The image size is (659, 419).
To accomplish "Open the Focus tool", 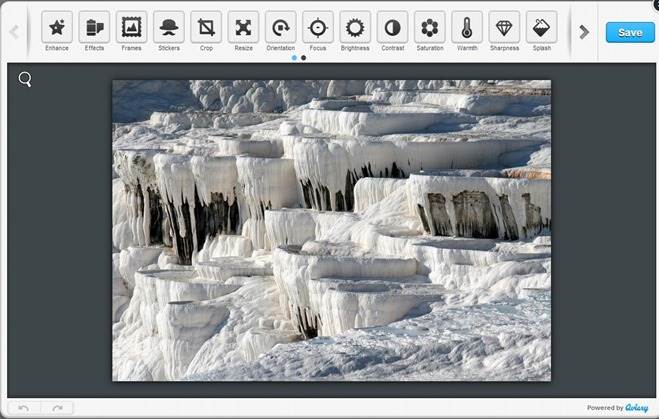I will 318,28.
